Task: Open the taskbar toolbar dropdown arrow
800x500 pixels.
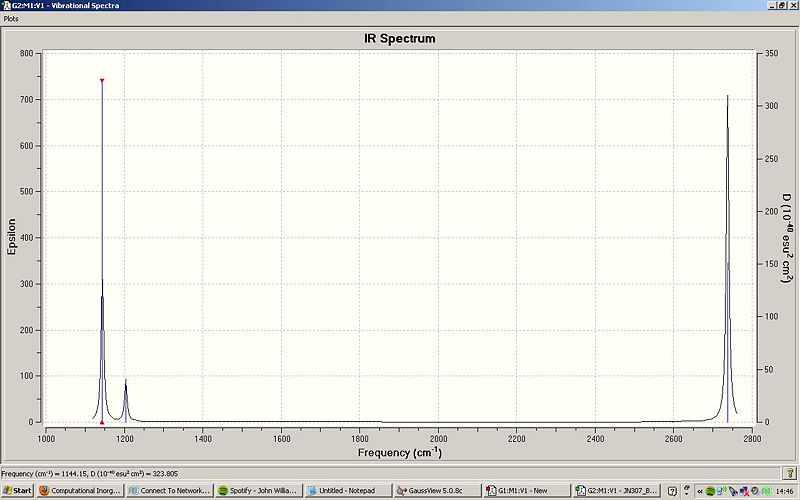Action: click(686, 494)
